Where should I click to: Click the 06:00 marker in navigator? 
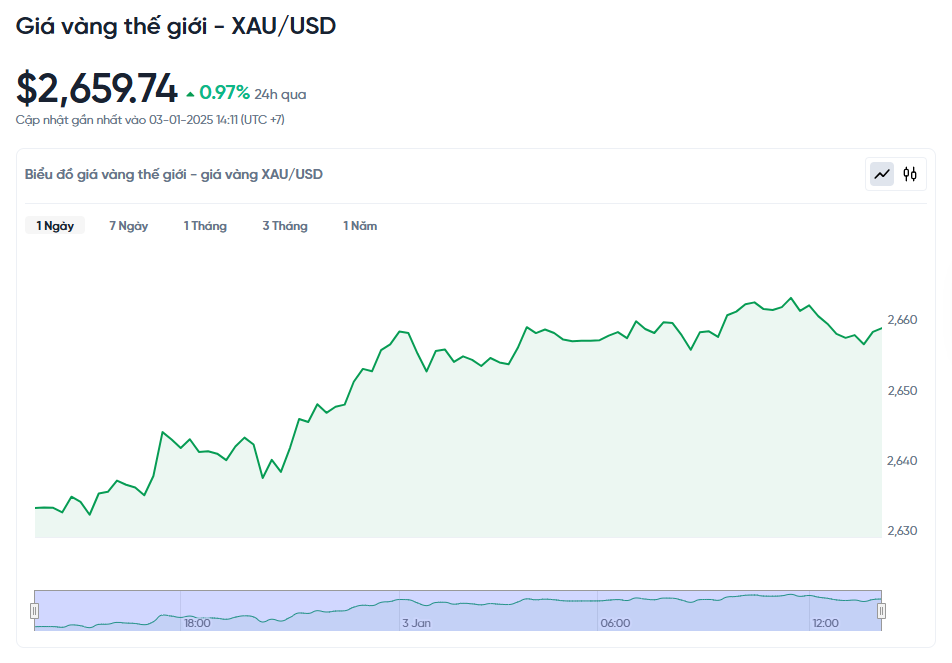[615, 623]
